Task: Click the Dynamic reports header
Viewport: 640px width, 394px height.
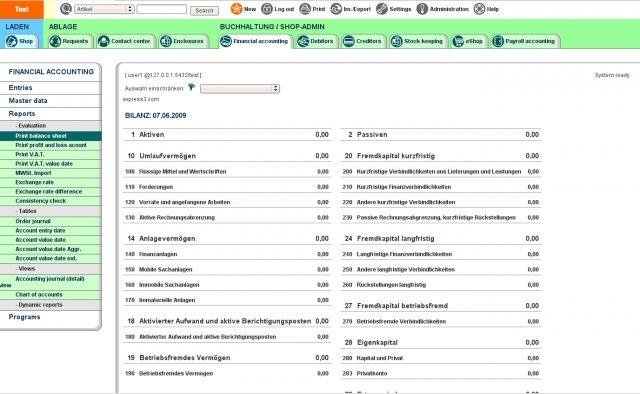Action: pos(51,305)
